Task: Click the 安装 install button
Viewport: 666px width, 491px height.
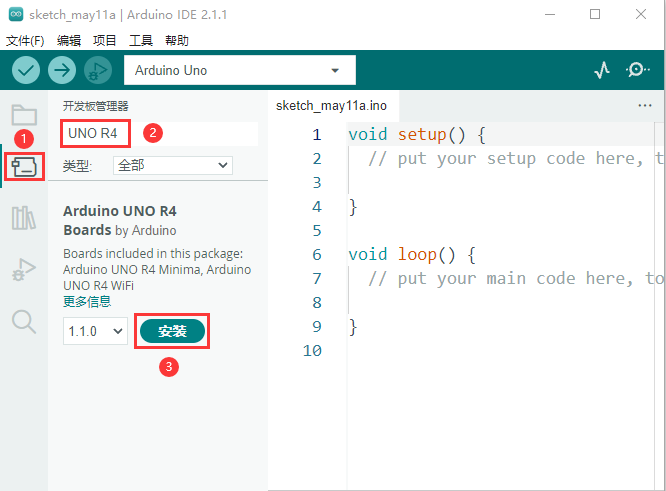Action: click(172, 331)
